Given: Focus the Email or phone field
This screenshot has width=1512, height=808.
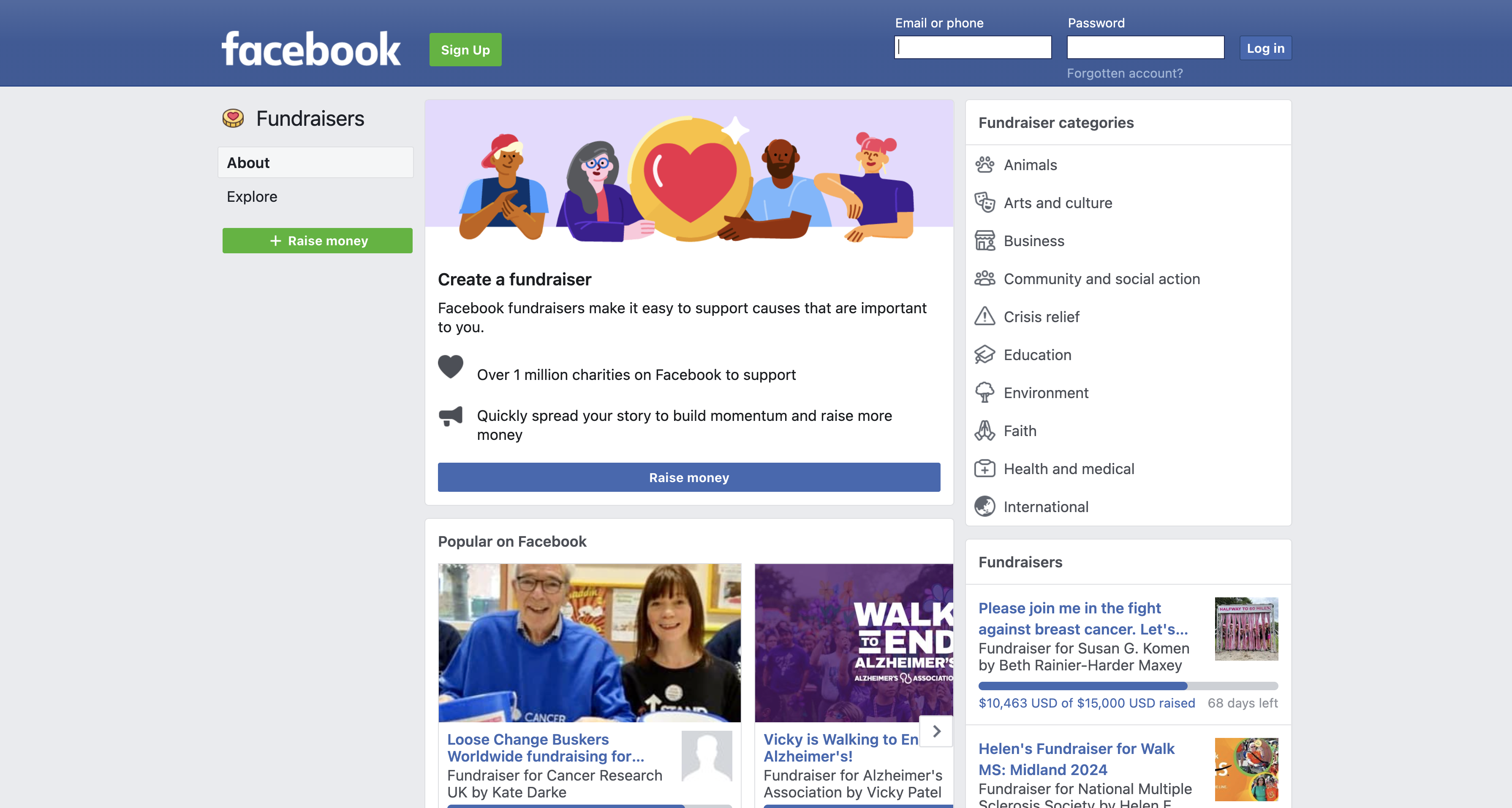Looking at the screenshot, I should (x=973, y=48).
